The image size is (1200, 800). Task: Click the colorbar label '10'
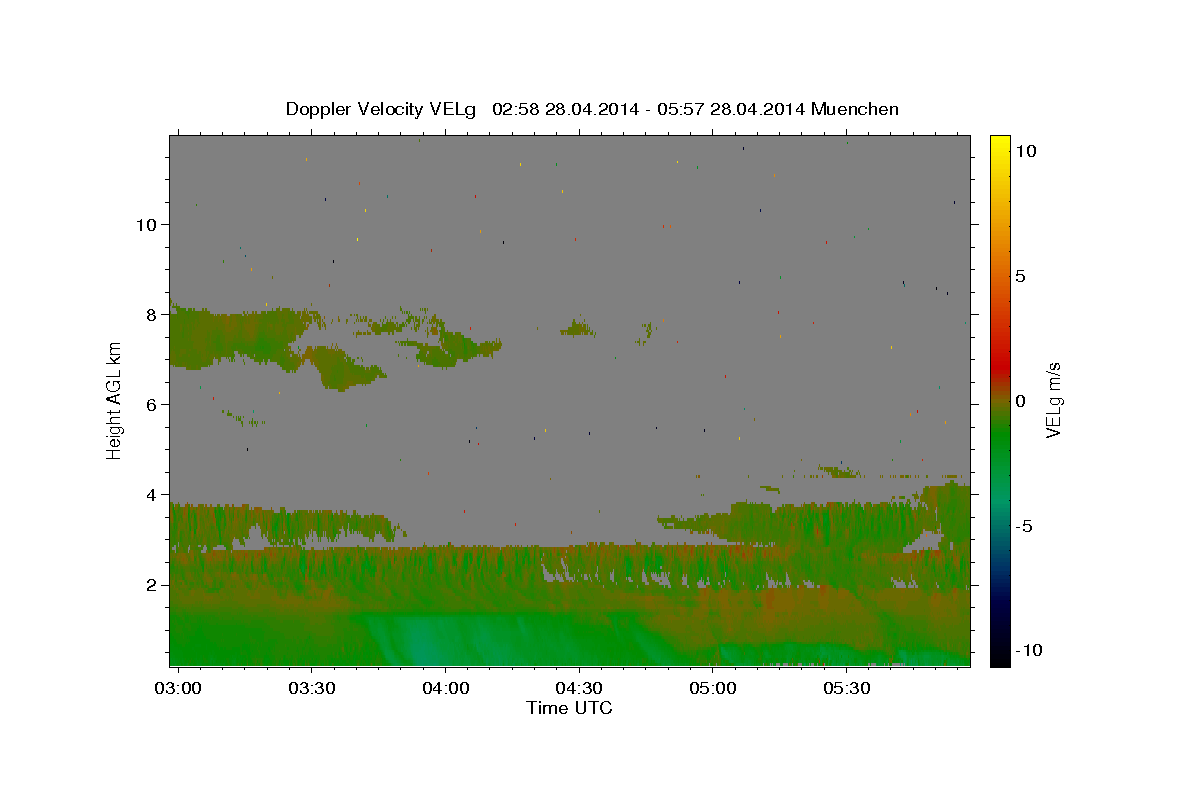click(x=1025, y=151)
